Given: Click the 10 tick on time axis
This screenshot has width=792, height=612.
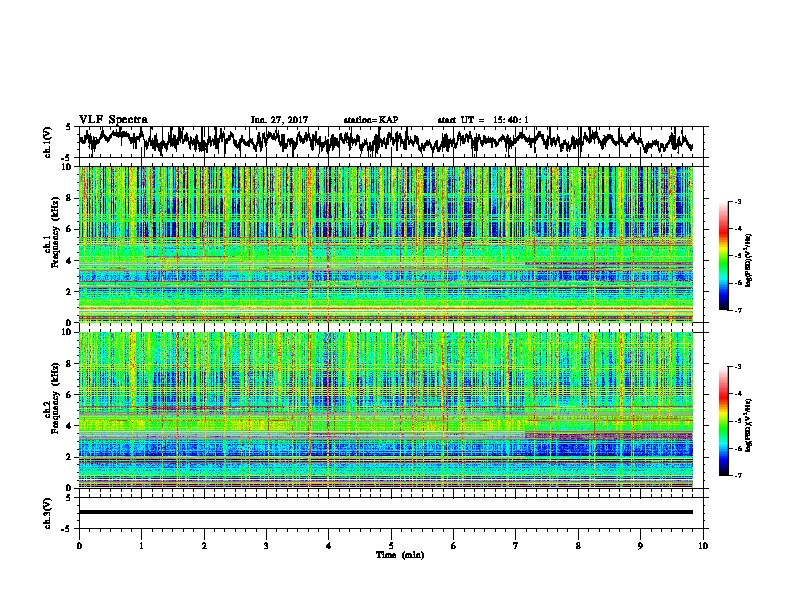Looking at the screenshot, I should point(703,546).
